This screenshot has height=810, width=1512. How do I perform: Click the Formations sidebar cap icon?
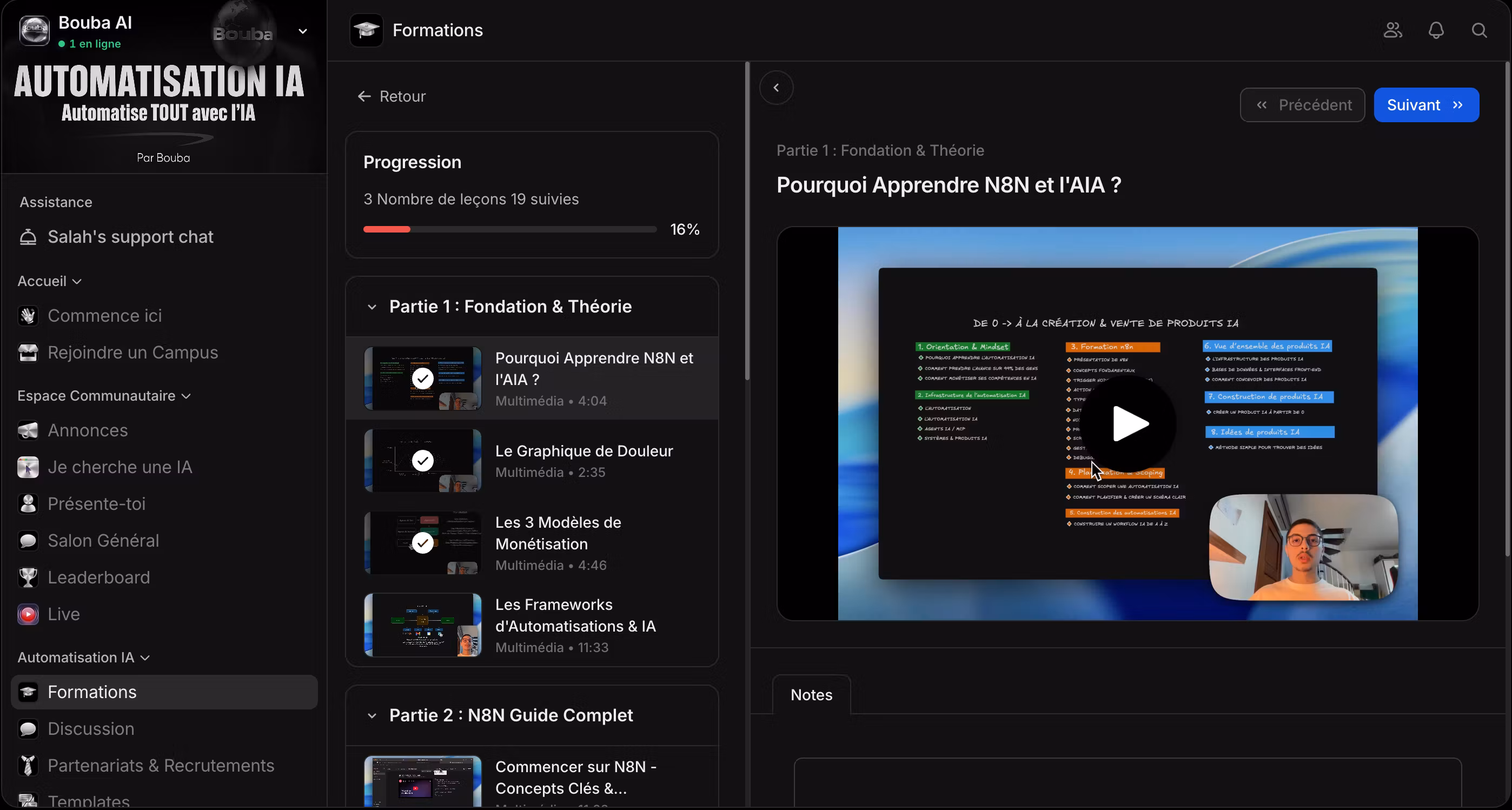click(x=28, y=692)
